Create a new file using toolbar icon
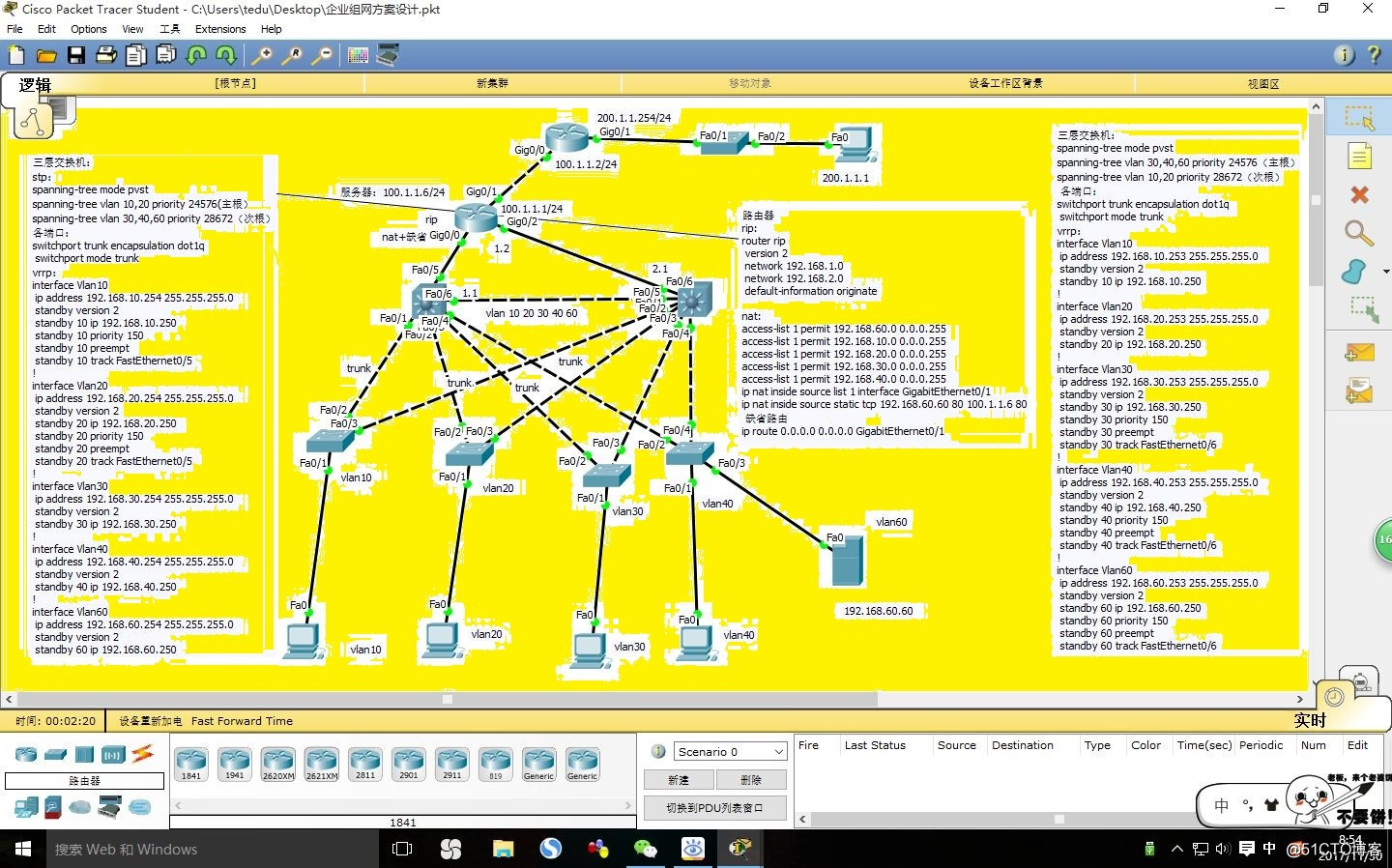The width and height of the screenshot is (1392, 868). tap(16, 55)
